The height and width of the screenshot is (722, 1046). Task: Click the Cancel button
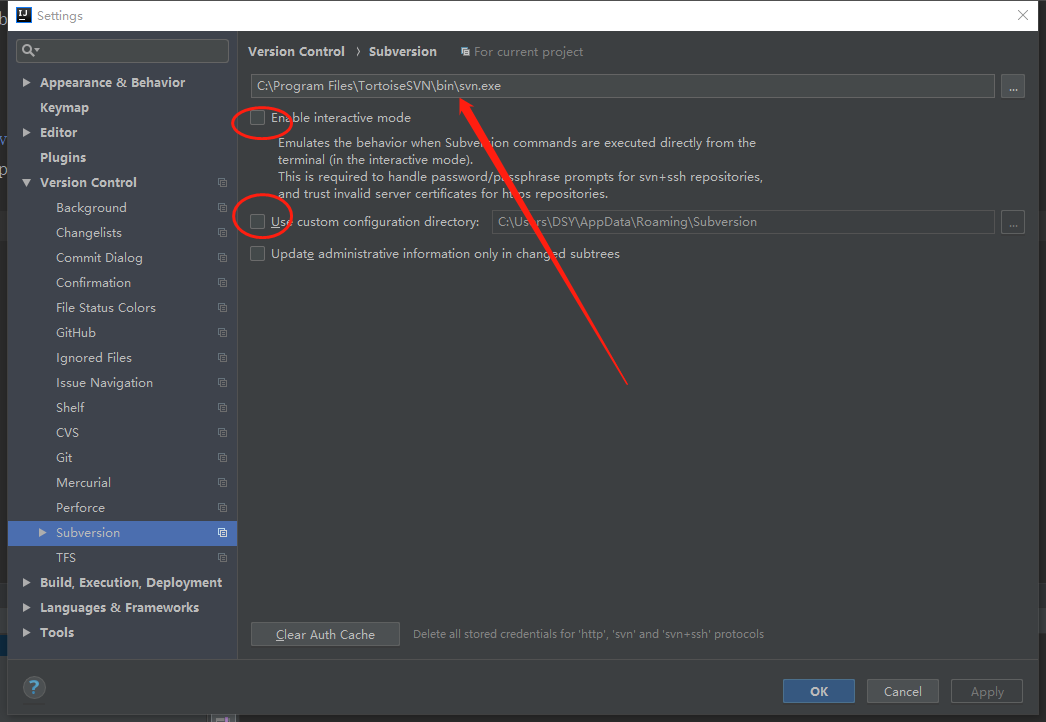[903, 691]
